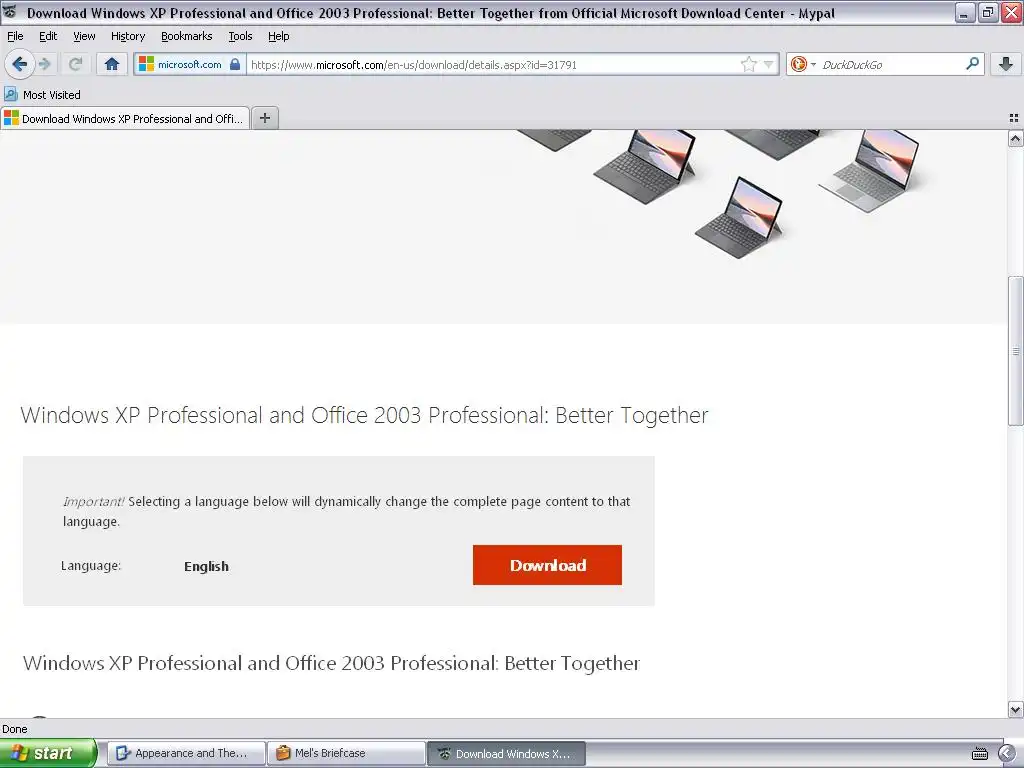The height and width of the screenshot is (768, 1024).
Task: Select the Download Windows XP Professional tab
Action: click(125, 118)
